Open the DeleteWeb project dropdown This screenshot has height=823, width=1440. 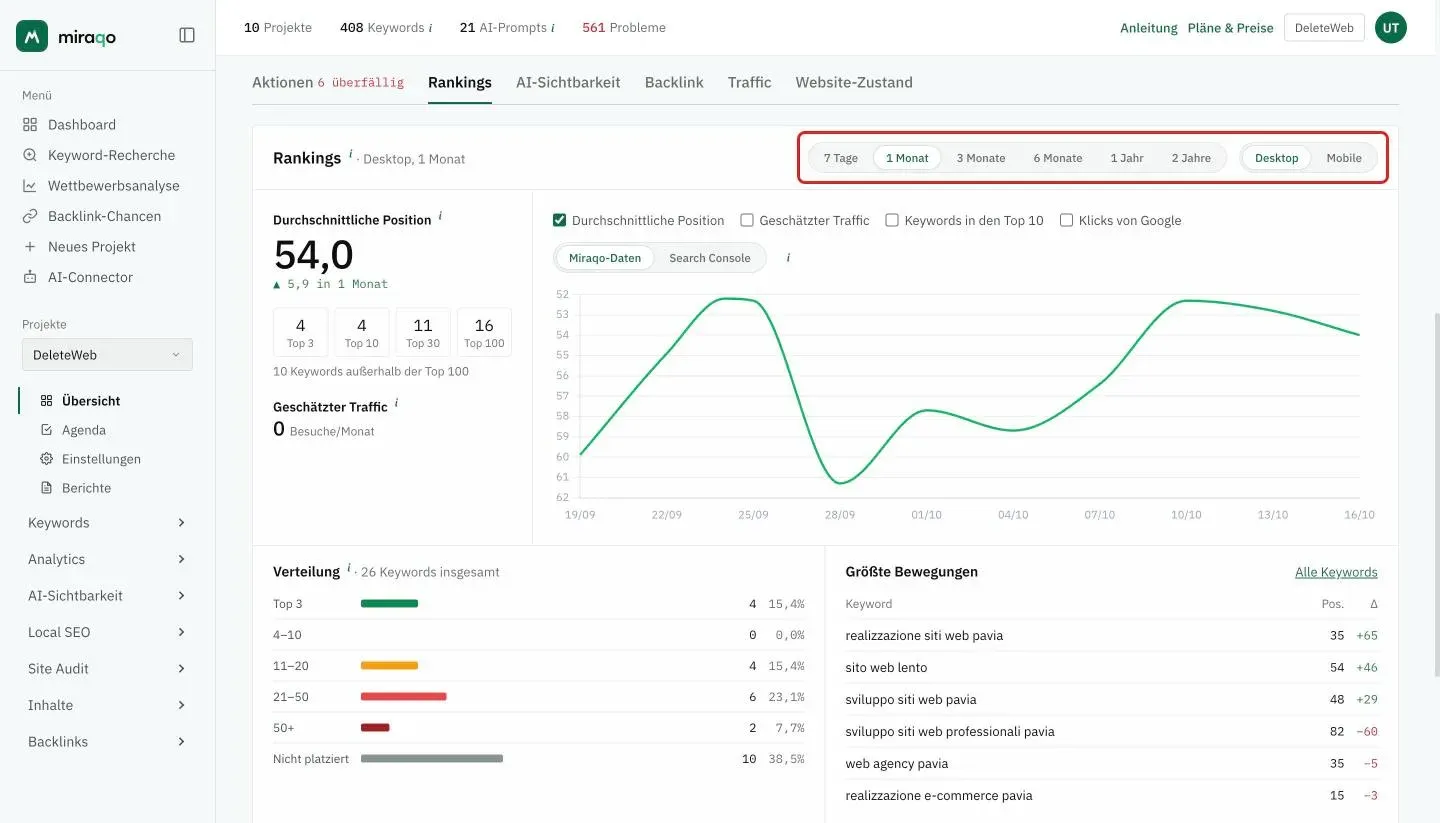click(107, 355)
